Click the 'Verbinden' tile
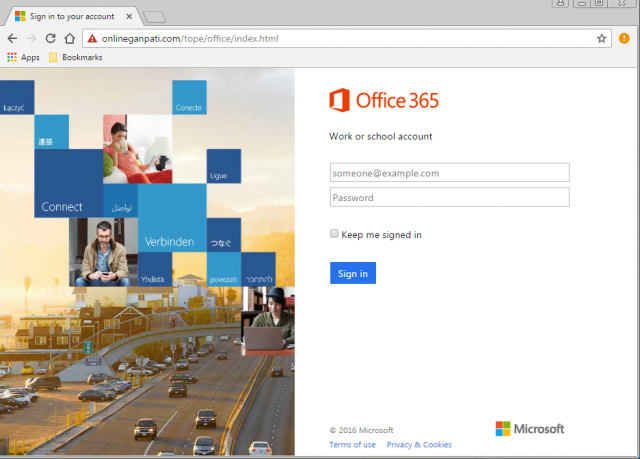 [172, 217]
